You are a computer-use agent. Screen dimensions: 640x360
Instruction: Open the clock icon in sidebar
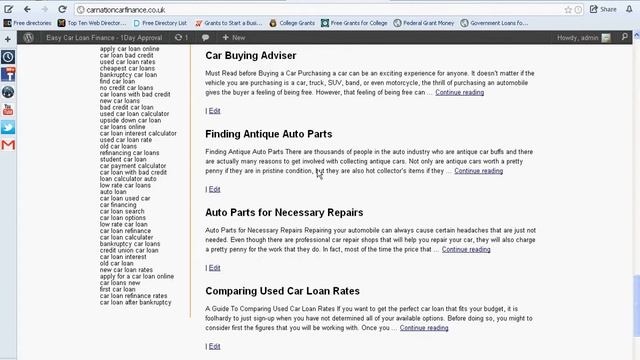point(8,57)
